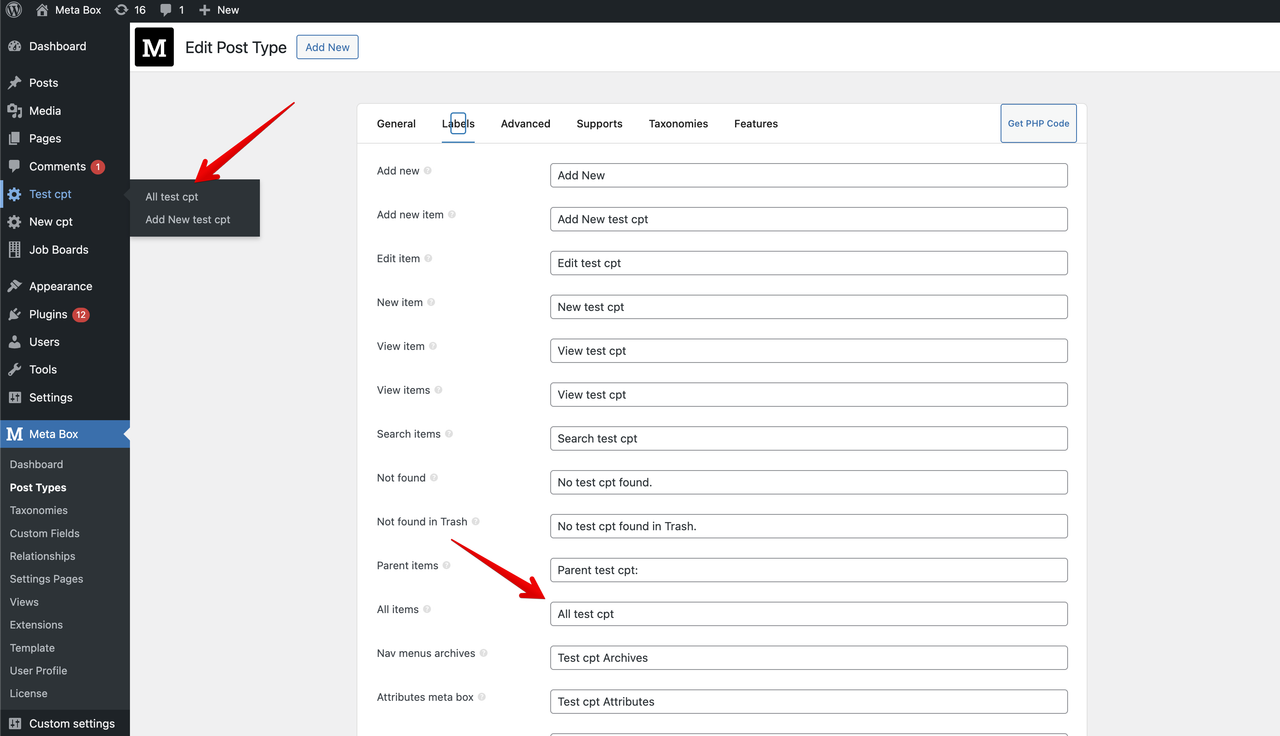Screen dimensions: 1280x736
Task: Click help icon beside All items
Action: point(427,610)
